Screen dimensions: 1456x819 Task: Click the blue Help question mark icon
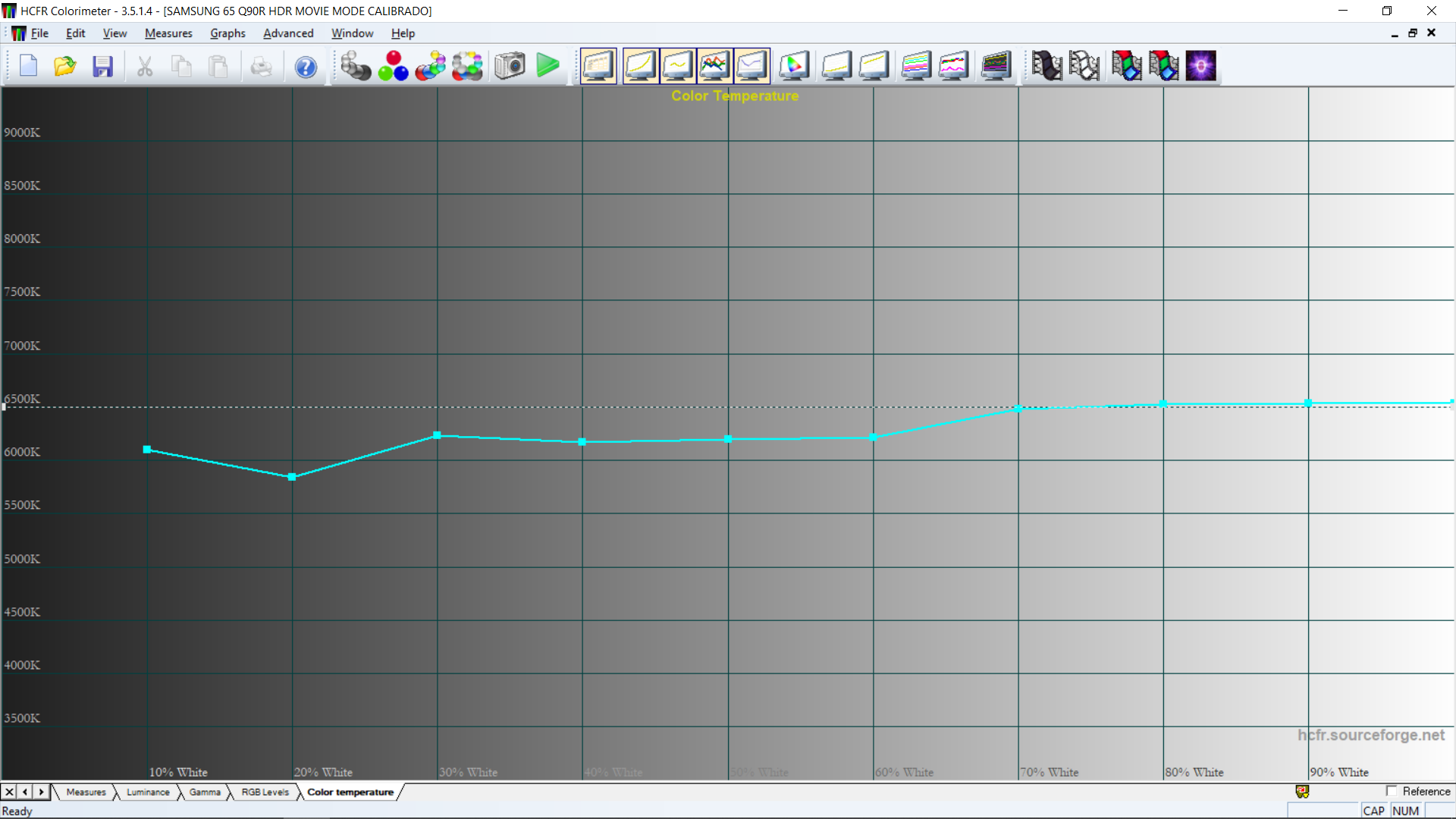(x=306, y=67)
